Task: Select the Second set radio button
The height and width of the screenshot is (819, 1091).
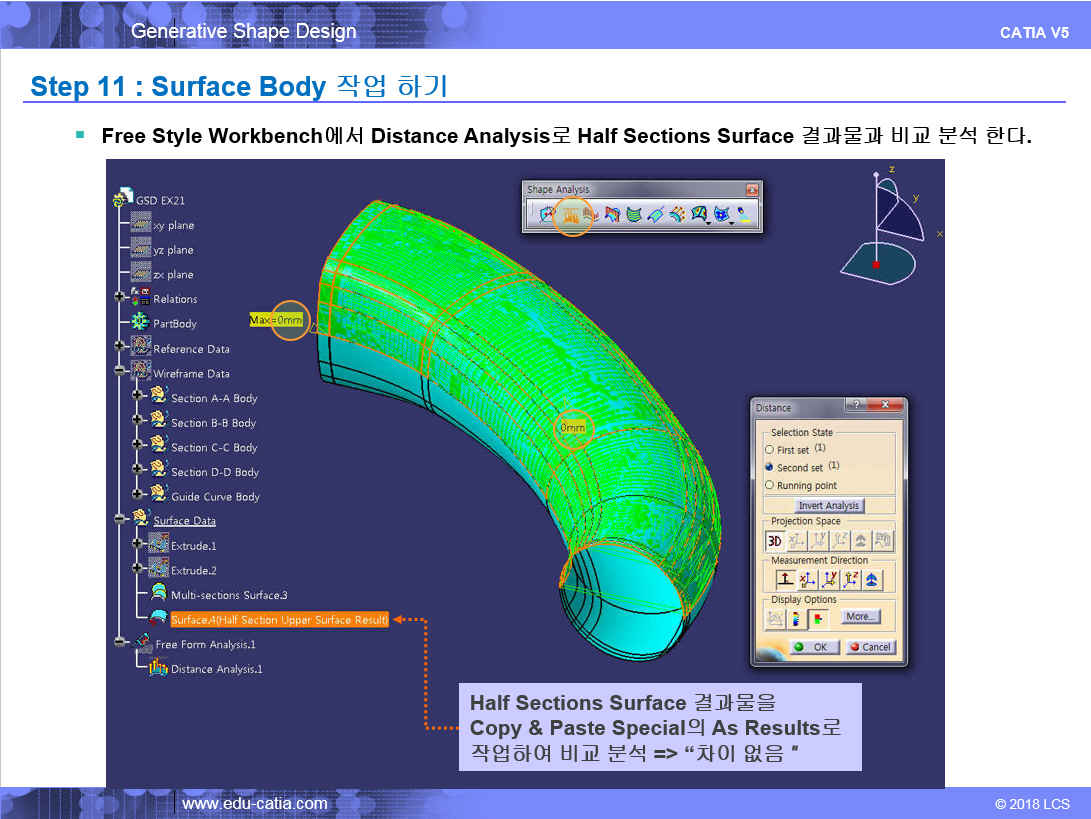Action: click(x=769, y=467)
